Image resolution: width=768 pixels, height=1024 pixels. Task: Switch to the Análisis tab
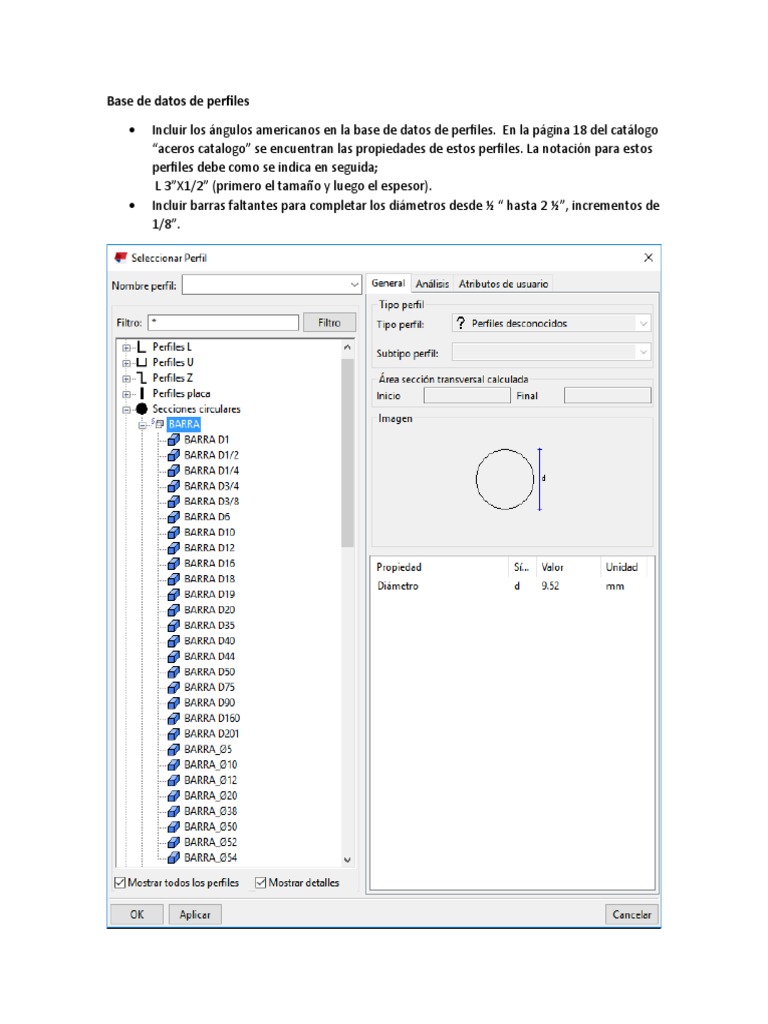(431, 284)
